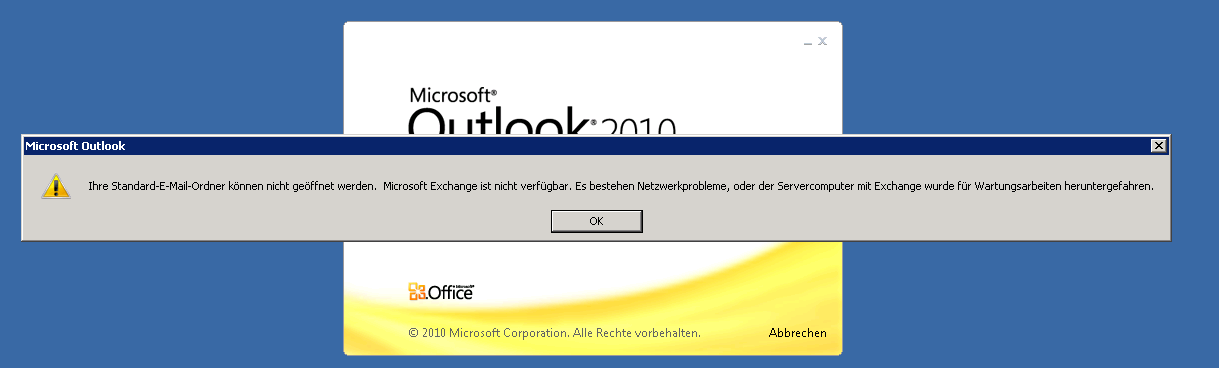This screenshot has height=368, width=1219.
Task: Click the Microsoft wordmark above Outlook
Action: click(x=452, y=96)
